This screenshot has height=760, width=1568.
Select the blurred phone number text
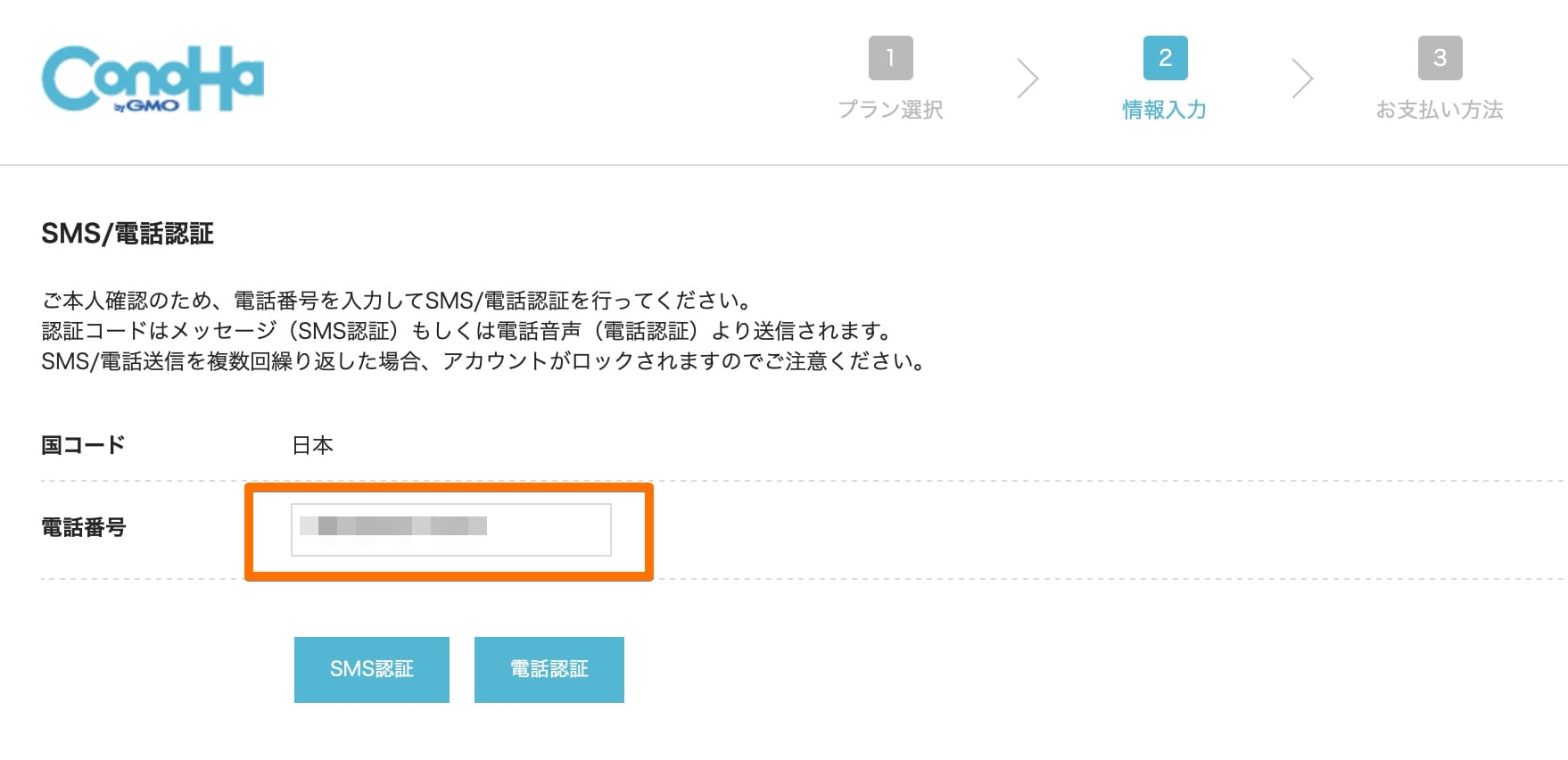tap(392, 527)
